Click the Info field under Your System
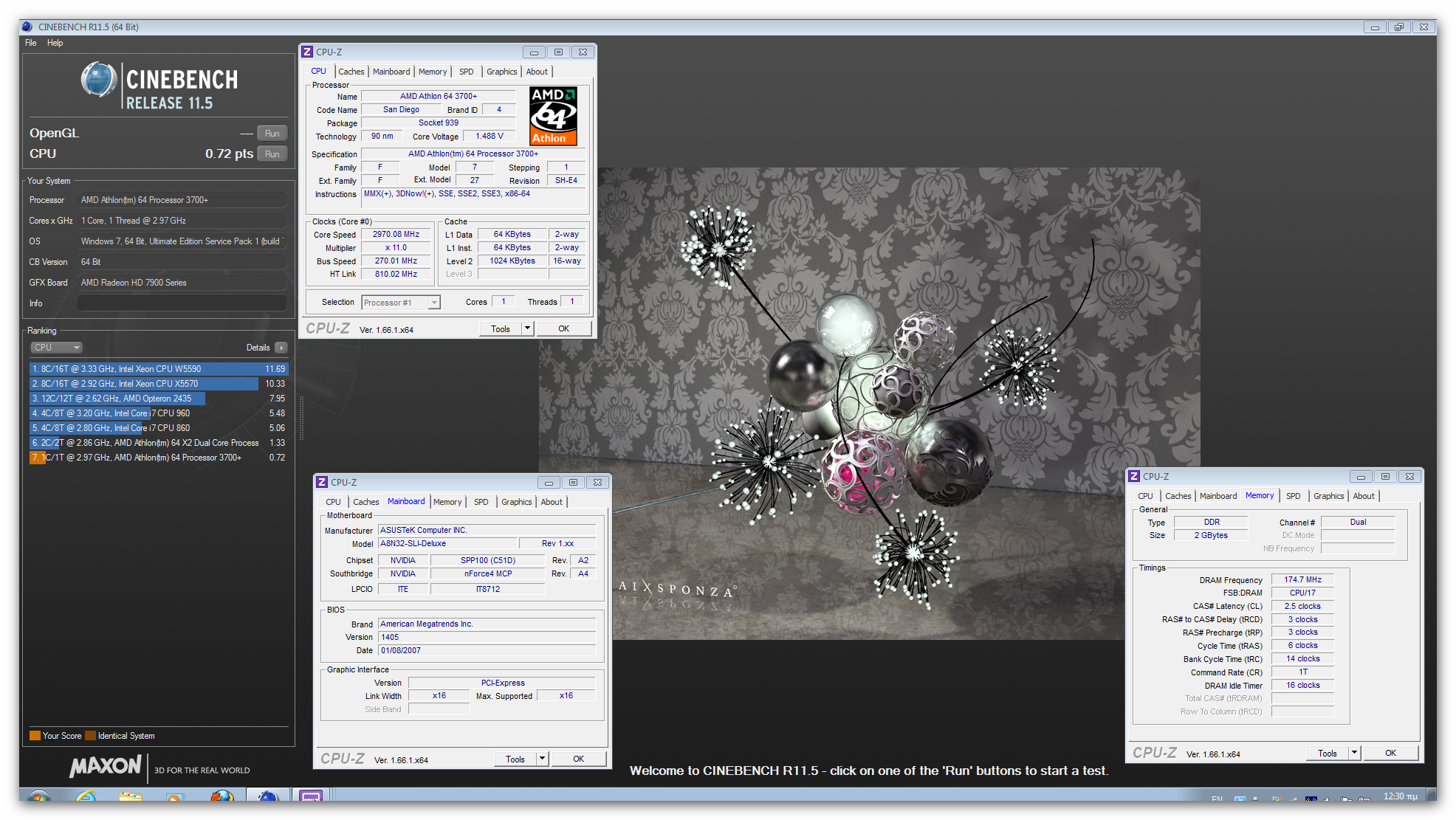Image resolution: width=1456 pixels, height=820 pixels. point(182,303)
